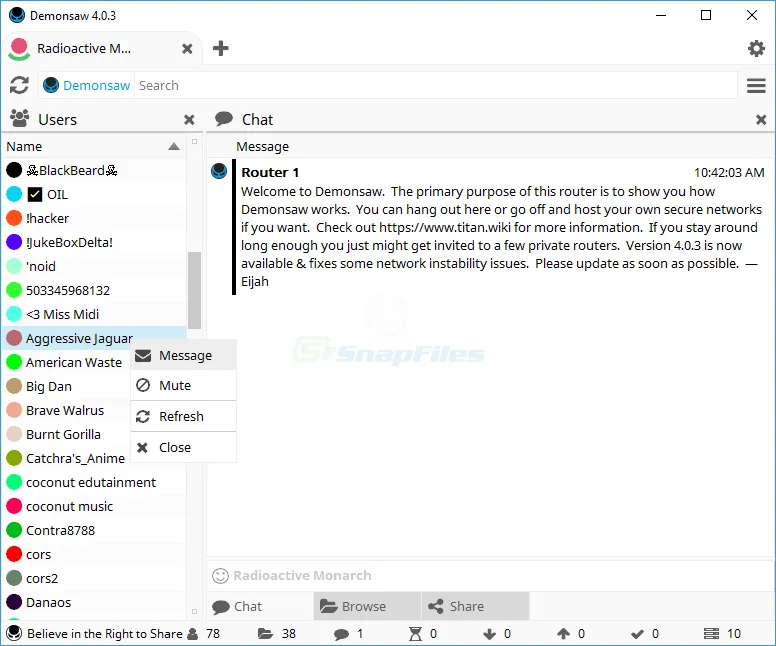776x646 pixels.
Task: Click the refresh arrows toolbar icon
Action: tap(19, 85)
